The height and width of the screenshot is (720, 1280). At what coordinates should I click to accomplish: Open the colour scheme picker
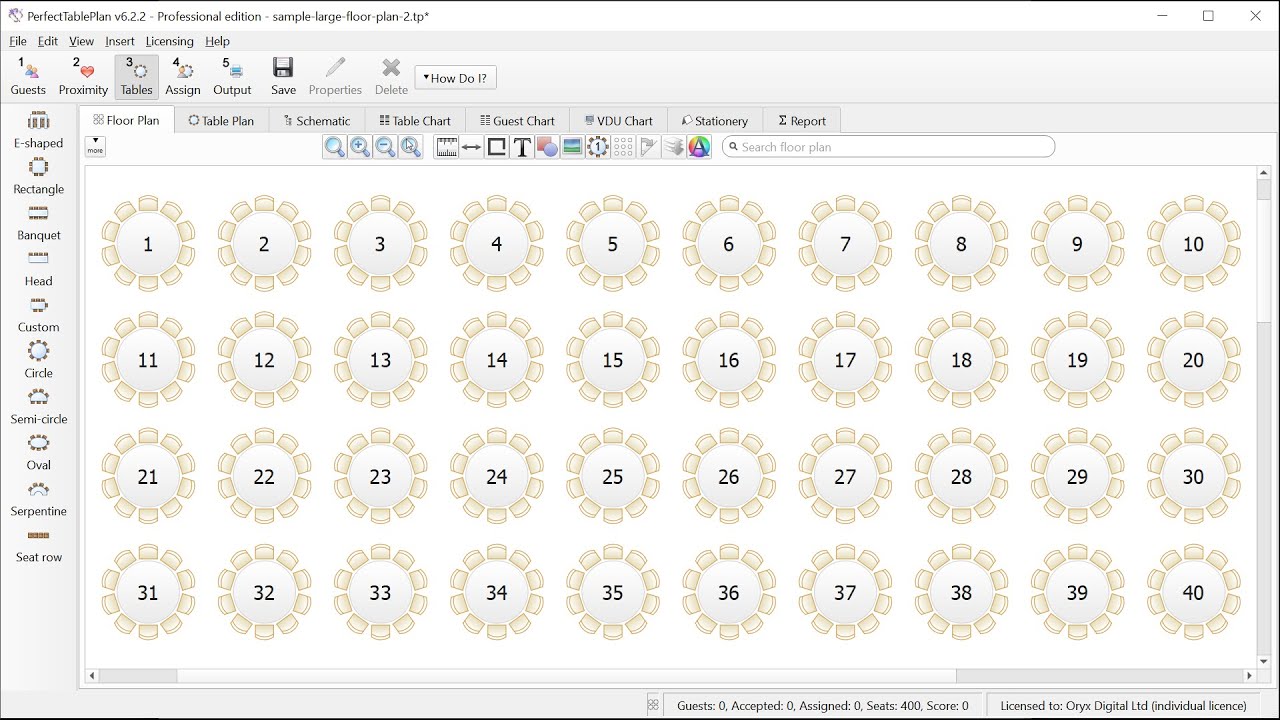click(698, 146)
